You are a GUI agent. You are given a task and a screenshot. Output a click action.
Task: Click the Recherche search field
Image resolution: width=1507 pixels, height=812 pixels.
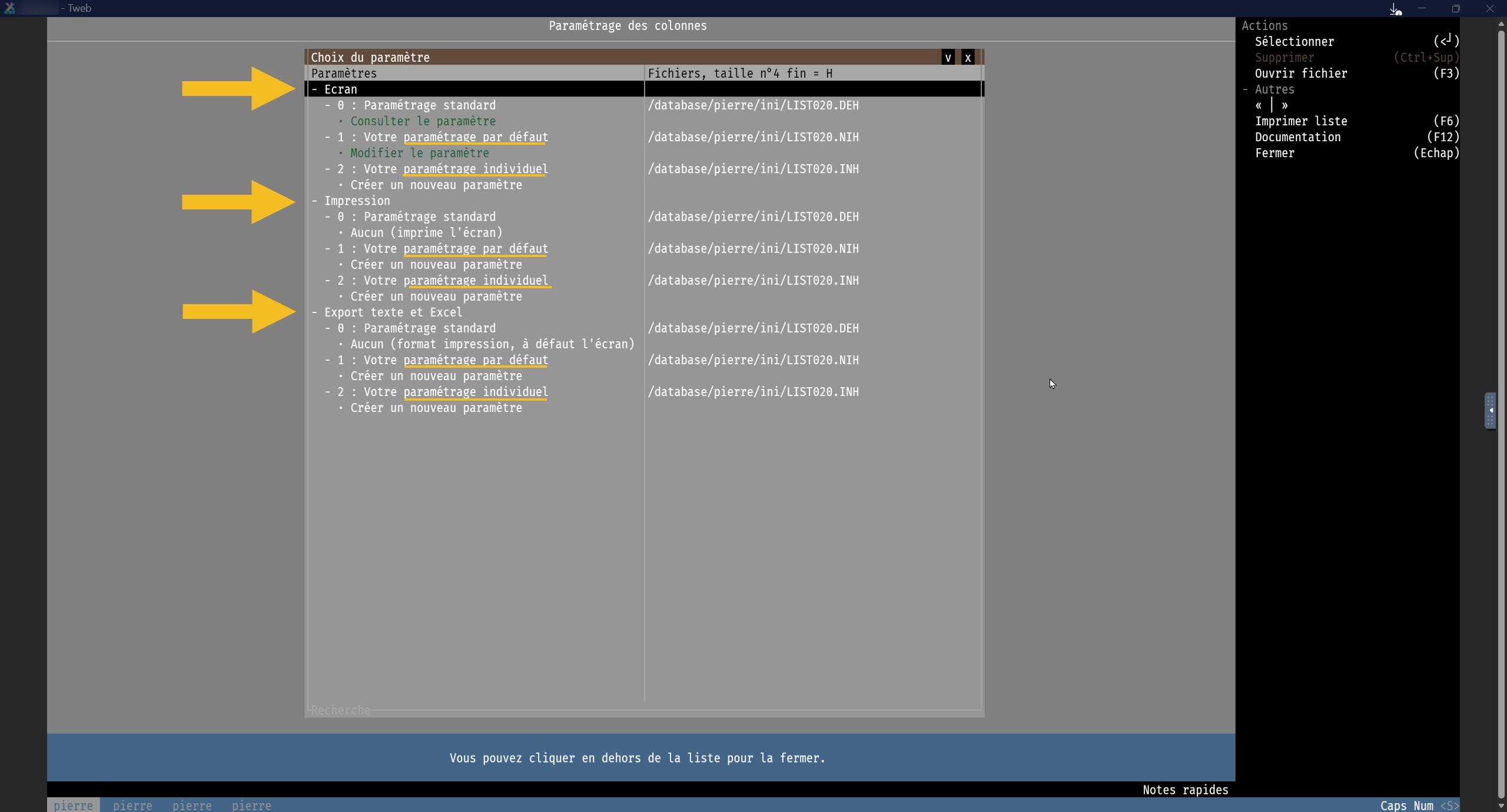(340, 710)
